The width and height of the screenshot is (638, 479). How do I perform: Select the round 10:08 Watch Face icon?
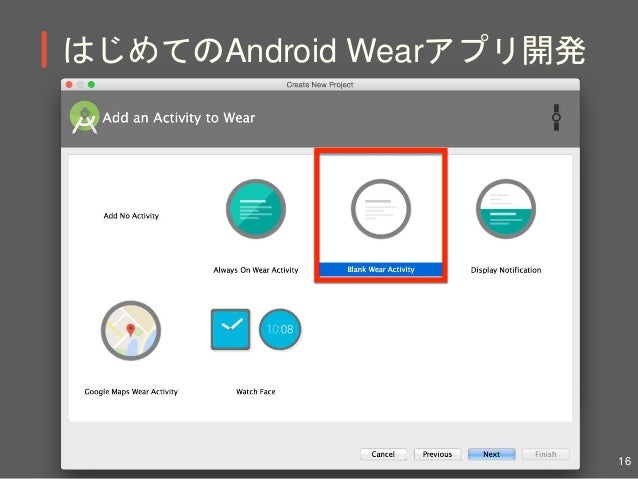[280, 329]
